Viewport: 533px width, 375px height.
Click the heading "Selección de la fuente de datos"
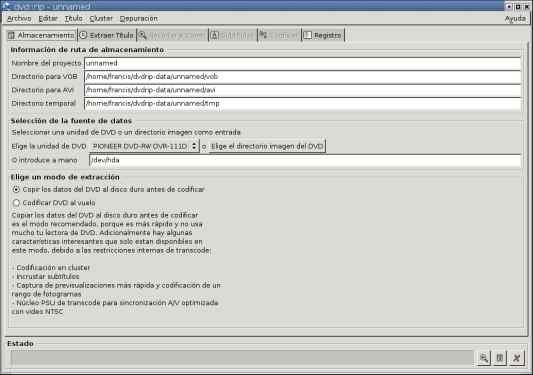71,121
